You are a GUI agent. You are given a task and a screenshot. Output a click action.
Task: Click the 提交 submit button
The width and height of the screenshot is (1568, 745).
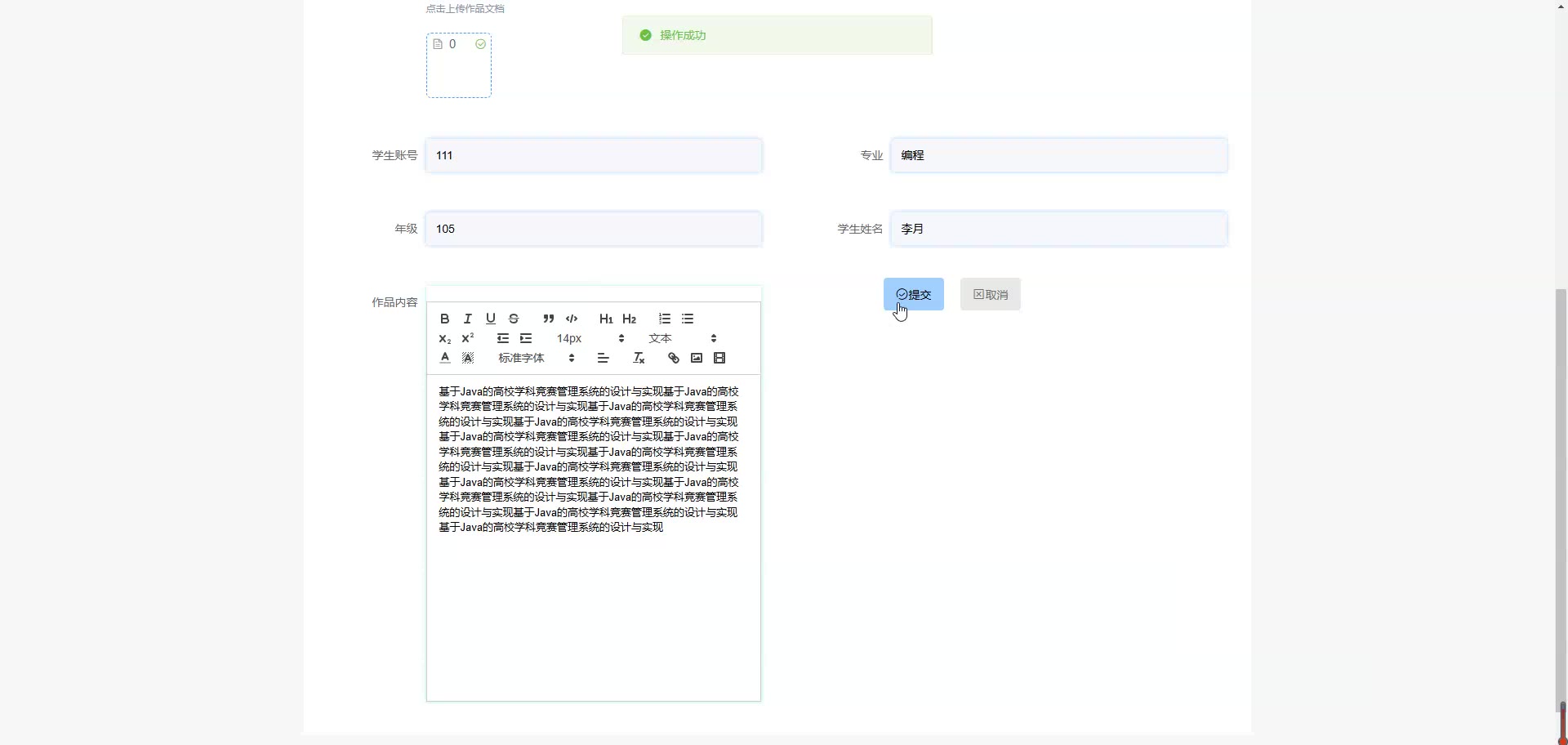[x=914, y=294]
